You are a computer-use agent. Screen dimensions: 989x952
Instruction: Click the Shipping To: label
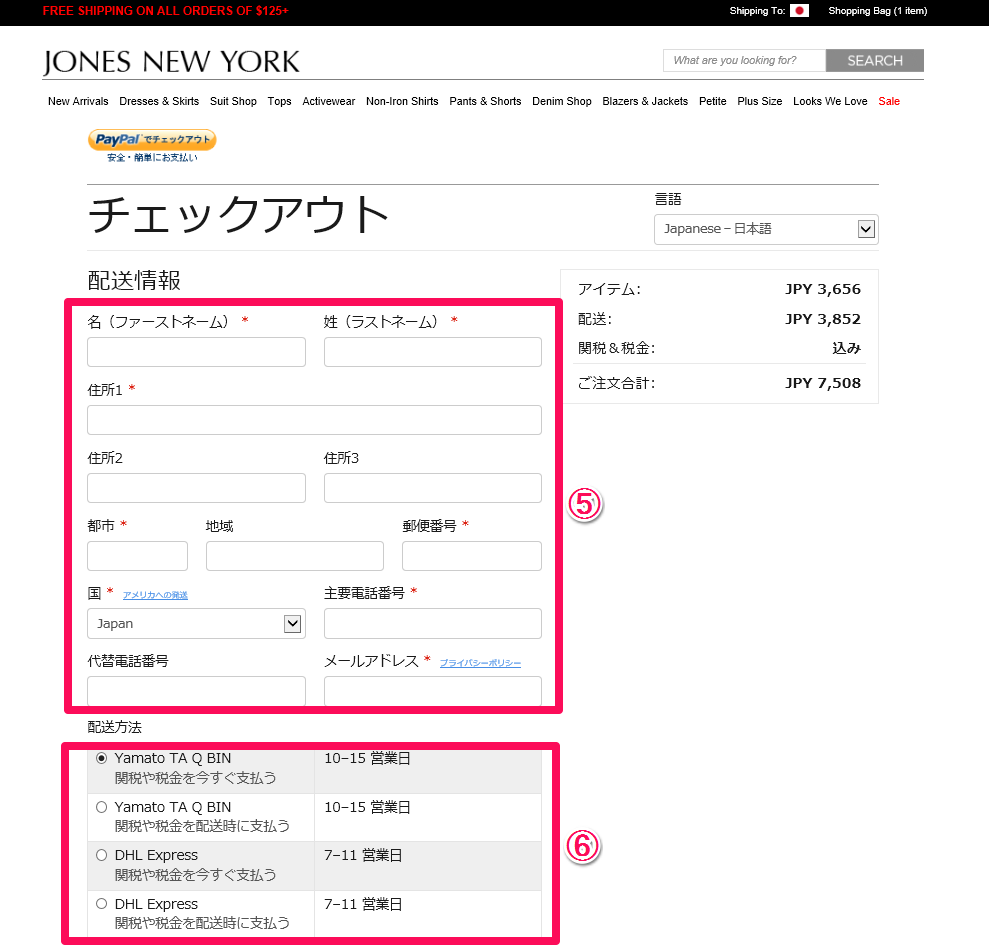pos(757,11)
